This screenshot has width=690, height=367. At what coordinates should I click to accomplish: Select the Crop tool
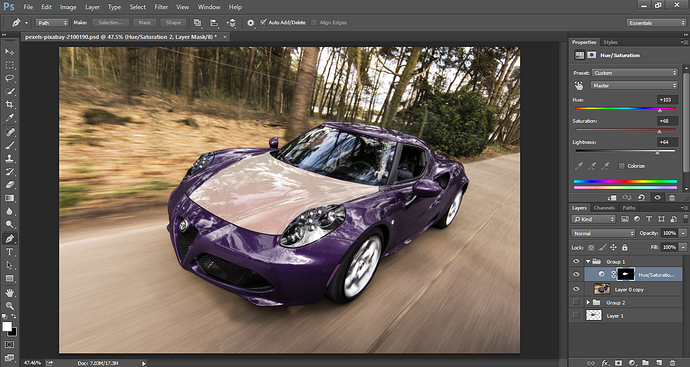(x=9, y=104)
